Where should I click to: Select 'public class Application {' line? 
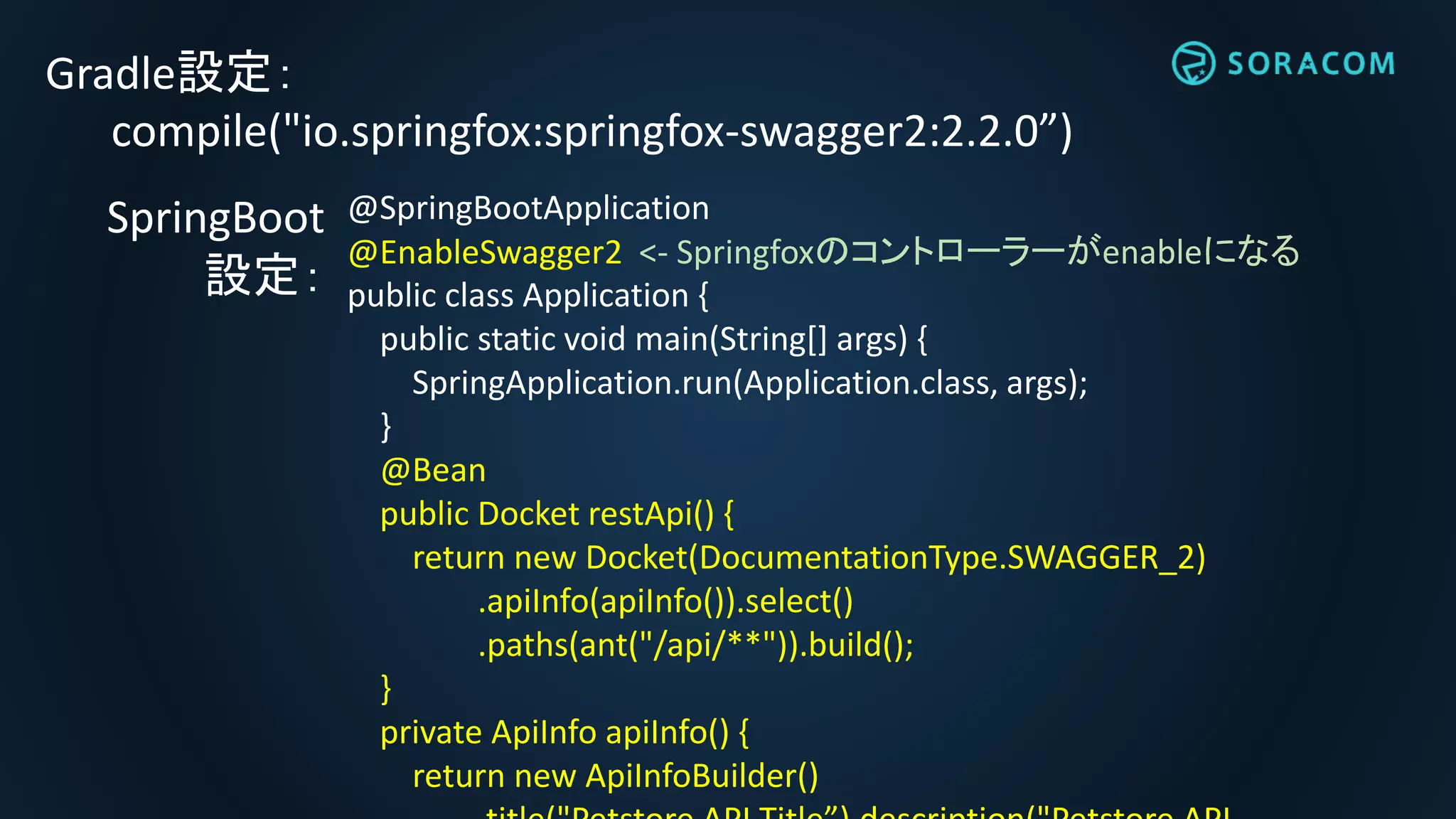[528, 296]
